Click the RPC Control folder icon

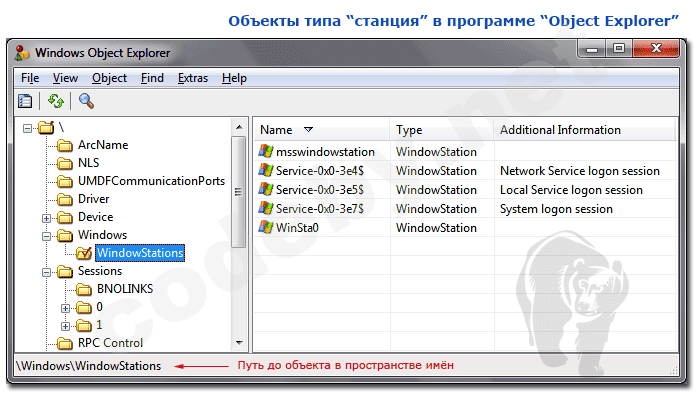[65, 343]
